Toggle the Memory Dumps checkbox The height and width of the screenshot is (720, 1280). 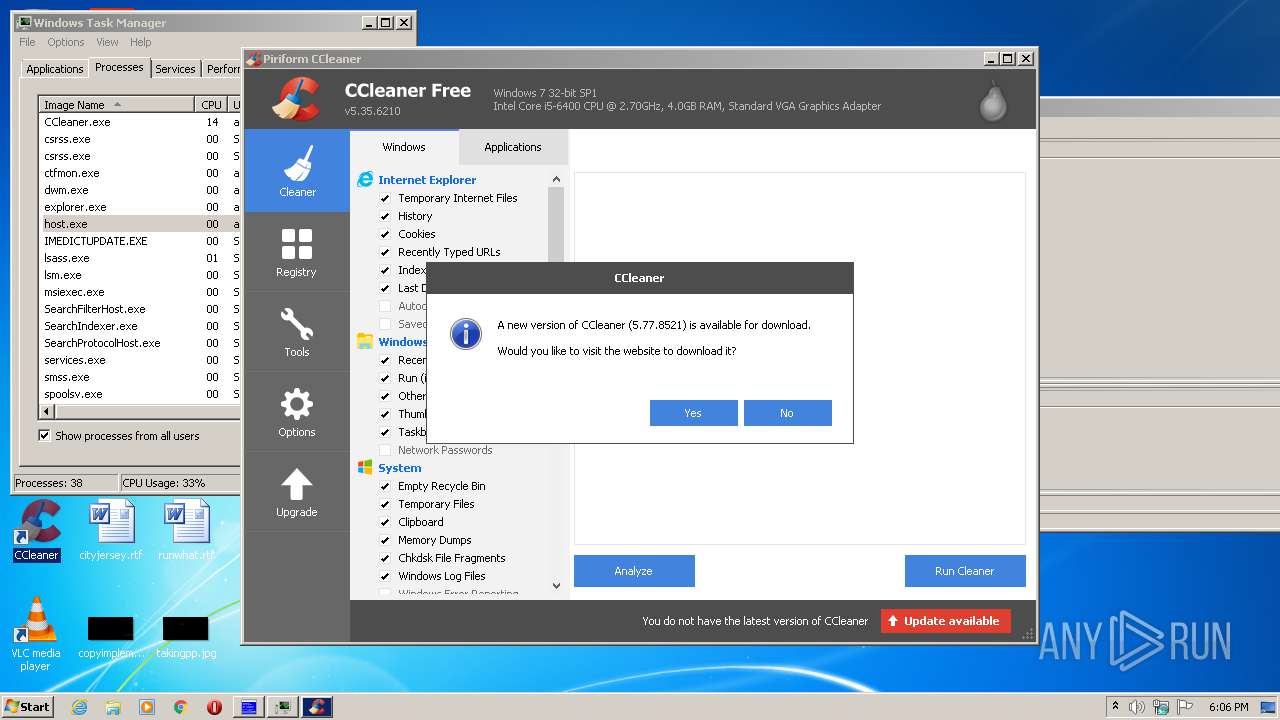pos(385,540)
